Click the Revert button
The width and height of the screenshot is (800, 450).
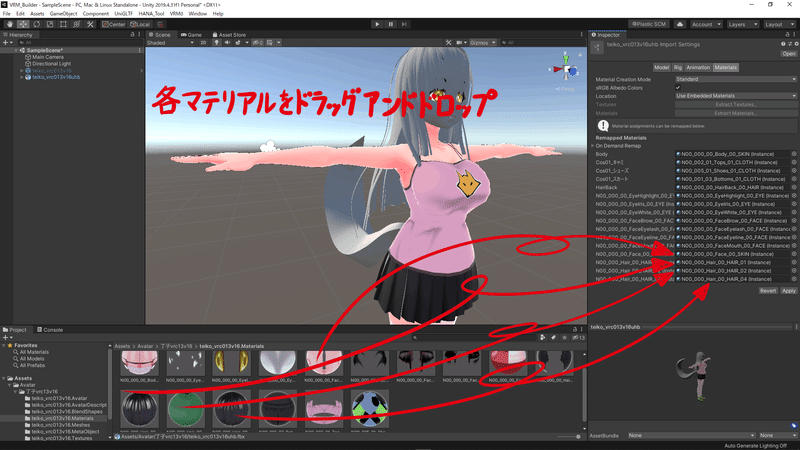767,291
